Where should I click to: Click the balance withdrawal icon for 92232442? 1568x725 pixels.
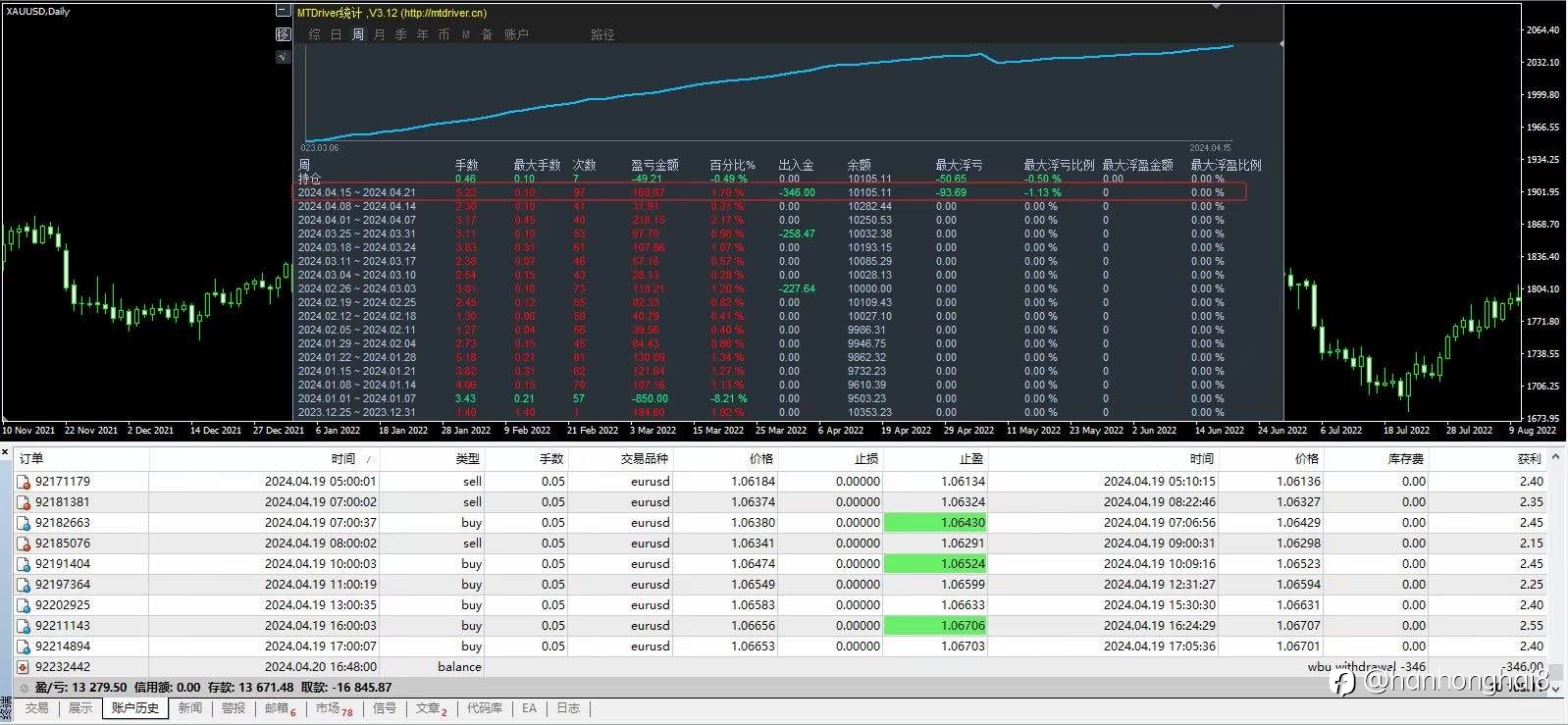[24, 667]
